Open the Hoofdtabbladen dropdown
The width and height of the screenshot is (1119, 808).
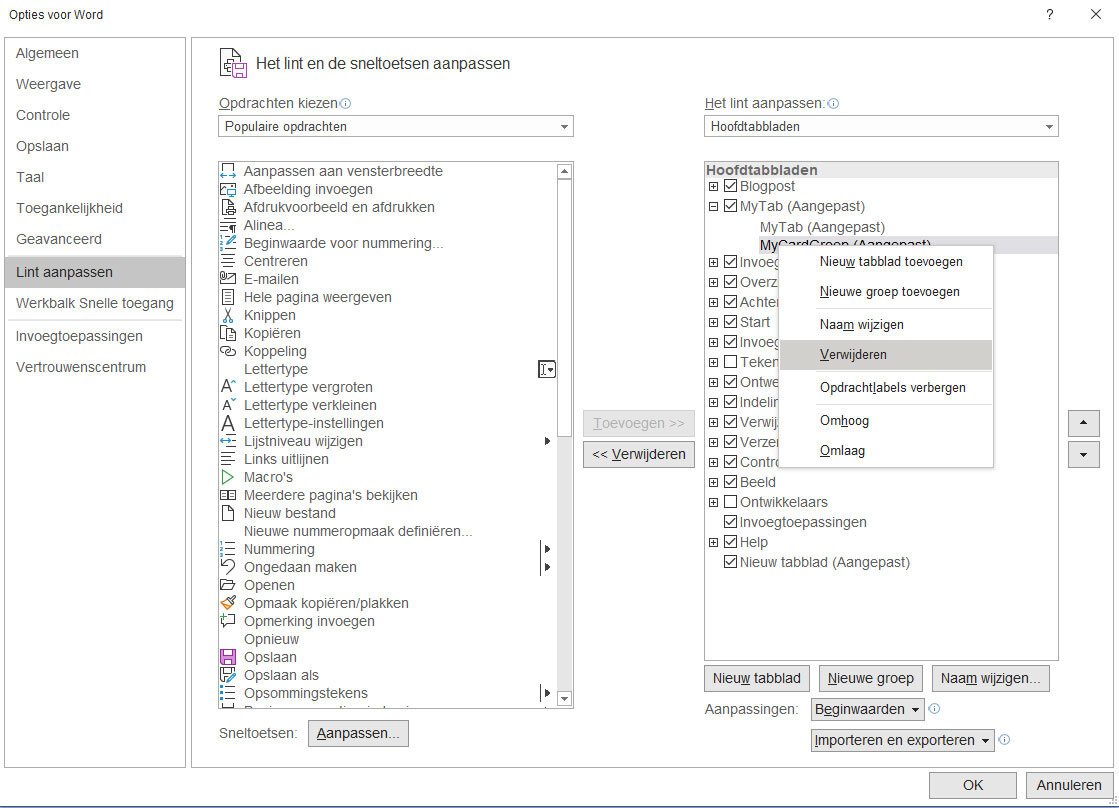[x=881, y=126]
